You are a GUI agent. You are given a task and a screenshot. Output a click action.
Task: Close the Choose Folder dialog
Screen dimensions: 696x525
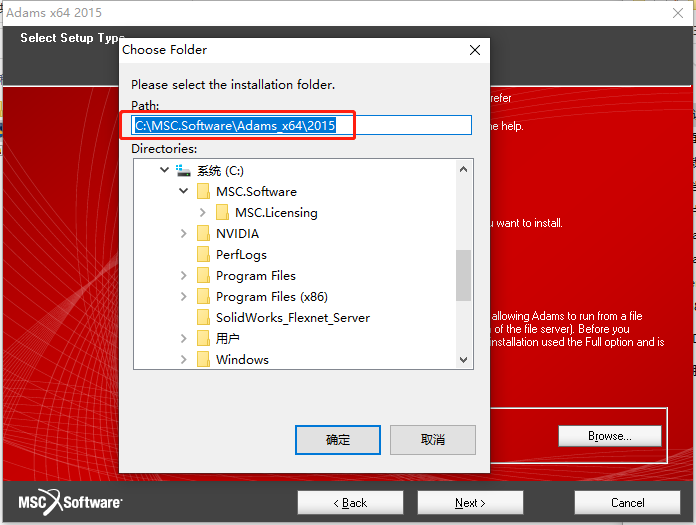[x=475, y=50]
